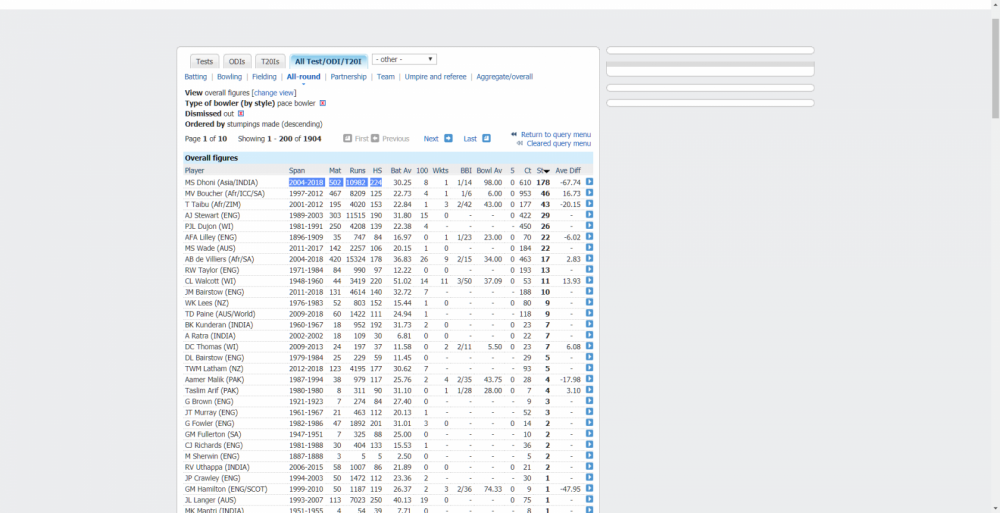Image resolution: width=1000 pixels, height=513 pixels.
Task: Click the Ave Diff column header
Action: tap(568, 171)
